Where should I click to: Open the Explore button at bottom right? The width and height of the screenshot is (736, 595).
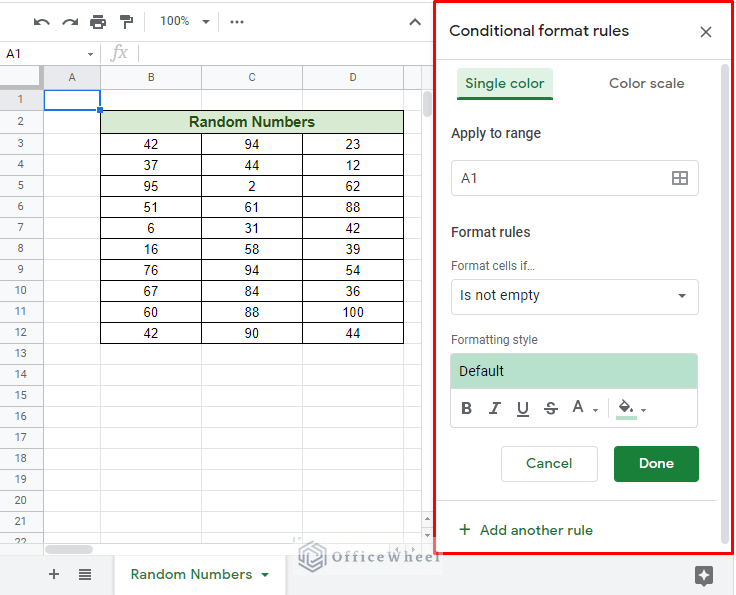(x=703, y=575)
